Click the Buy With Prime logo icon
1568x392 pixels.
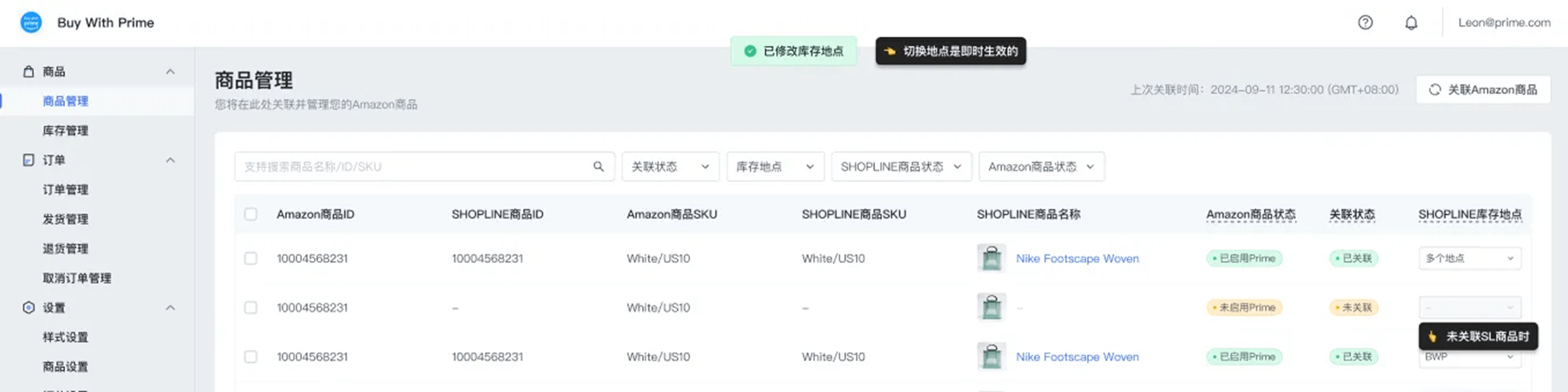[x=31, y=23]
